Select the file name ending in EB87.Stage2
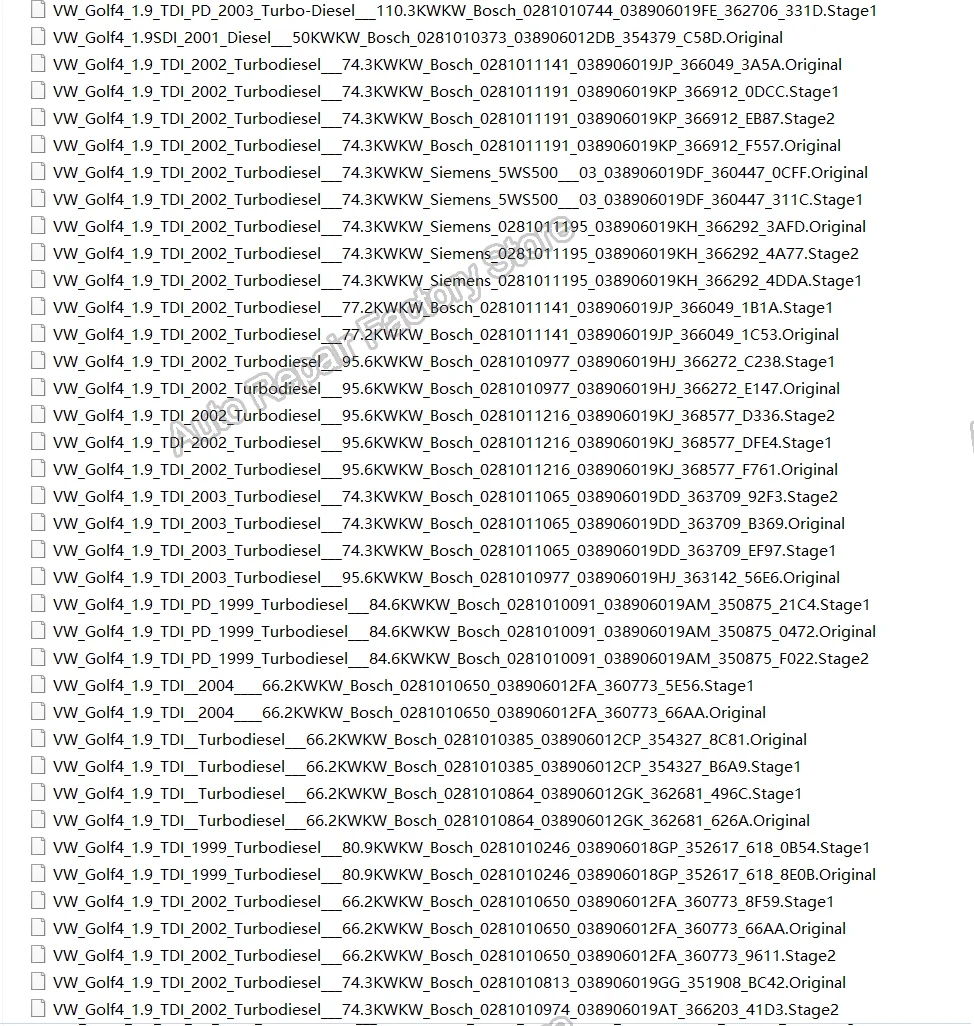 444,118
